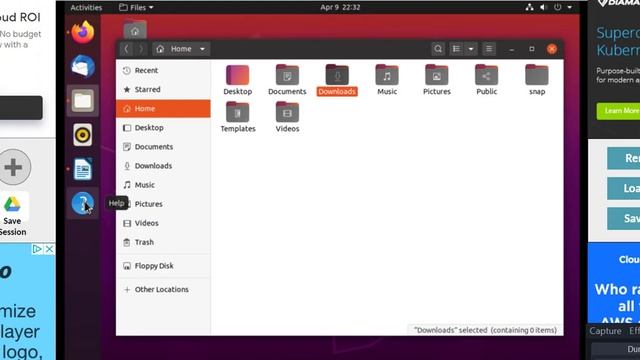
Task: Open the Files app menu in top bar
Action: [136, 7]
